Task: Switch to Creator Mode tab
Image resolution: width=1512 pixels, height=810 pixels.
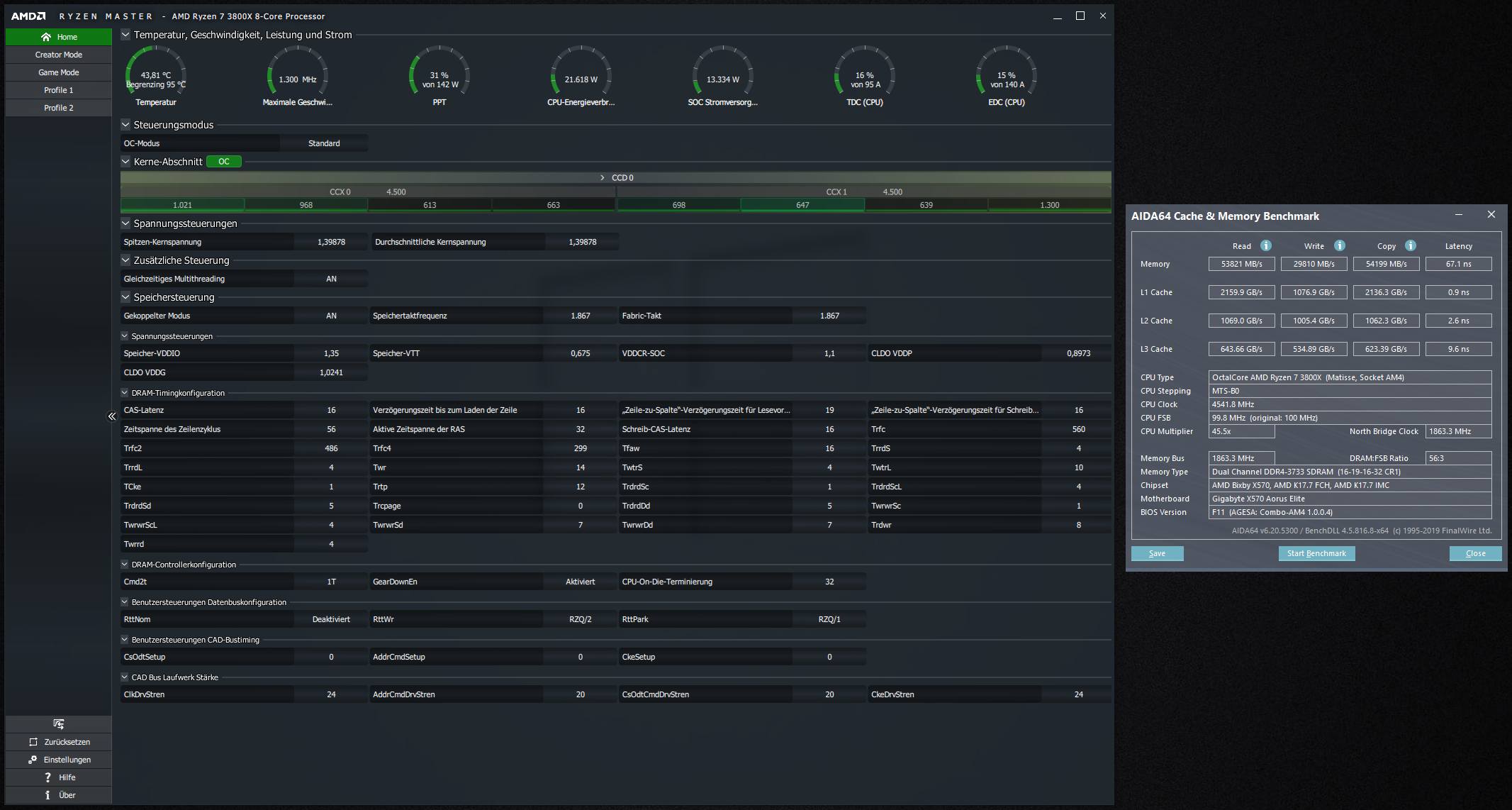Action: click(x=59, y=55)
